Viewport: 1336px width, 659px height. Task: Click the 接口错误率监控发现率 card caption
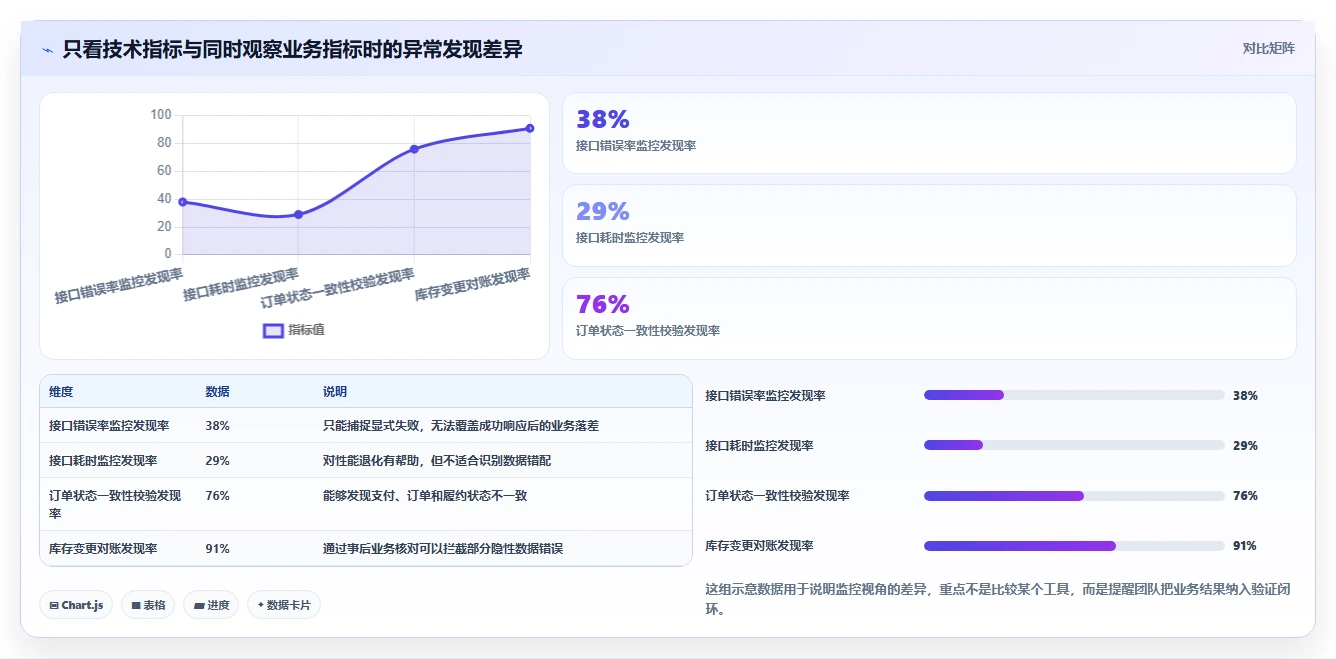click(636, 146)
